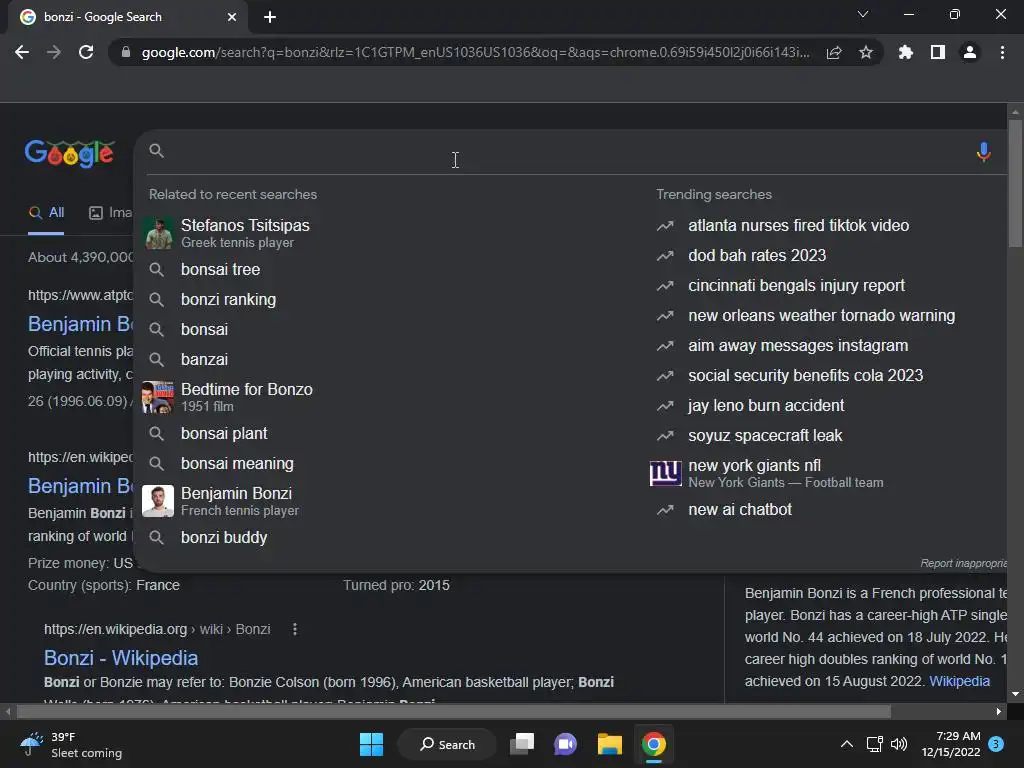Click inside the Google search box
Screen dimensions: 1024x768
pyautogui.click(x=568, y=152)
